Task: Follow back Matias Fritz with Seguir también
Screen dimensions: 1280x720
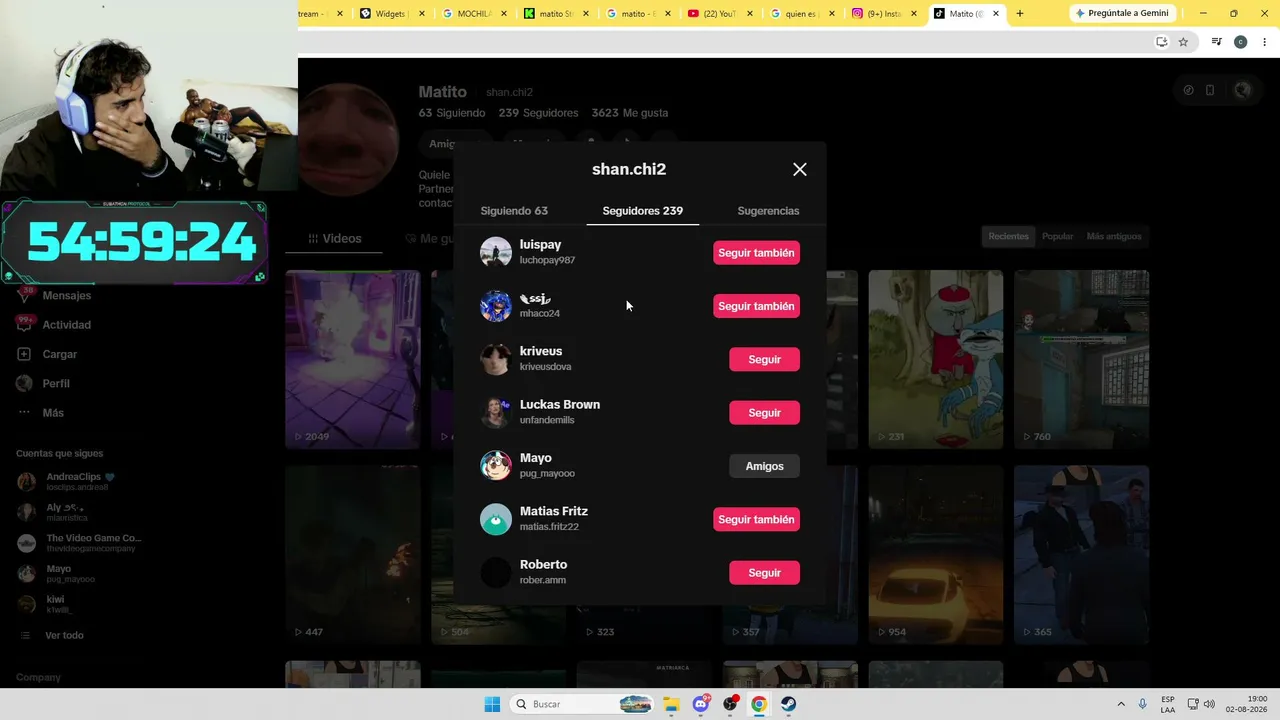Action: coord(756,520)
